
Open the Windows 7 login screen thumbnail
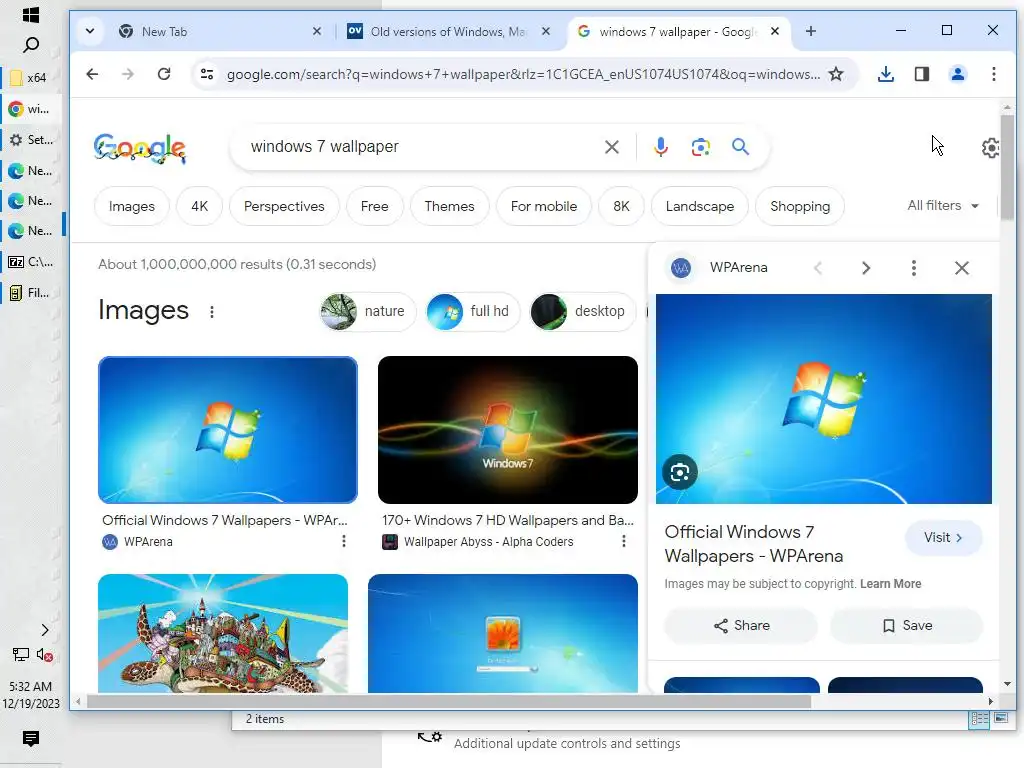pyautogui.click(x=503, y=633)
